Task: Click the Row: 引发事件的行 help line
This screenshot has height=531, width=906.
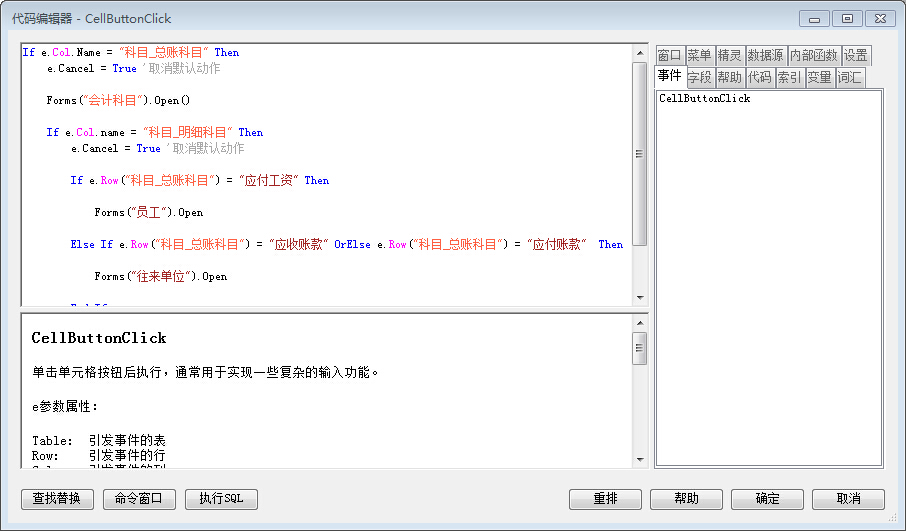Action: click(99, 456)
